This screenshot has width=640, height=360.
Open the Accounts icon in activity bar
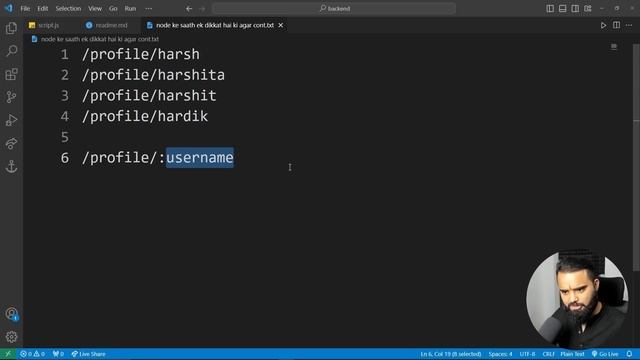click(11, 314)
